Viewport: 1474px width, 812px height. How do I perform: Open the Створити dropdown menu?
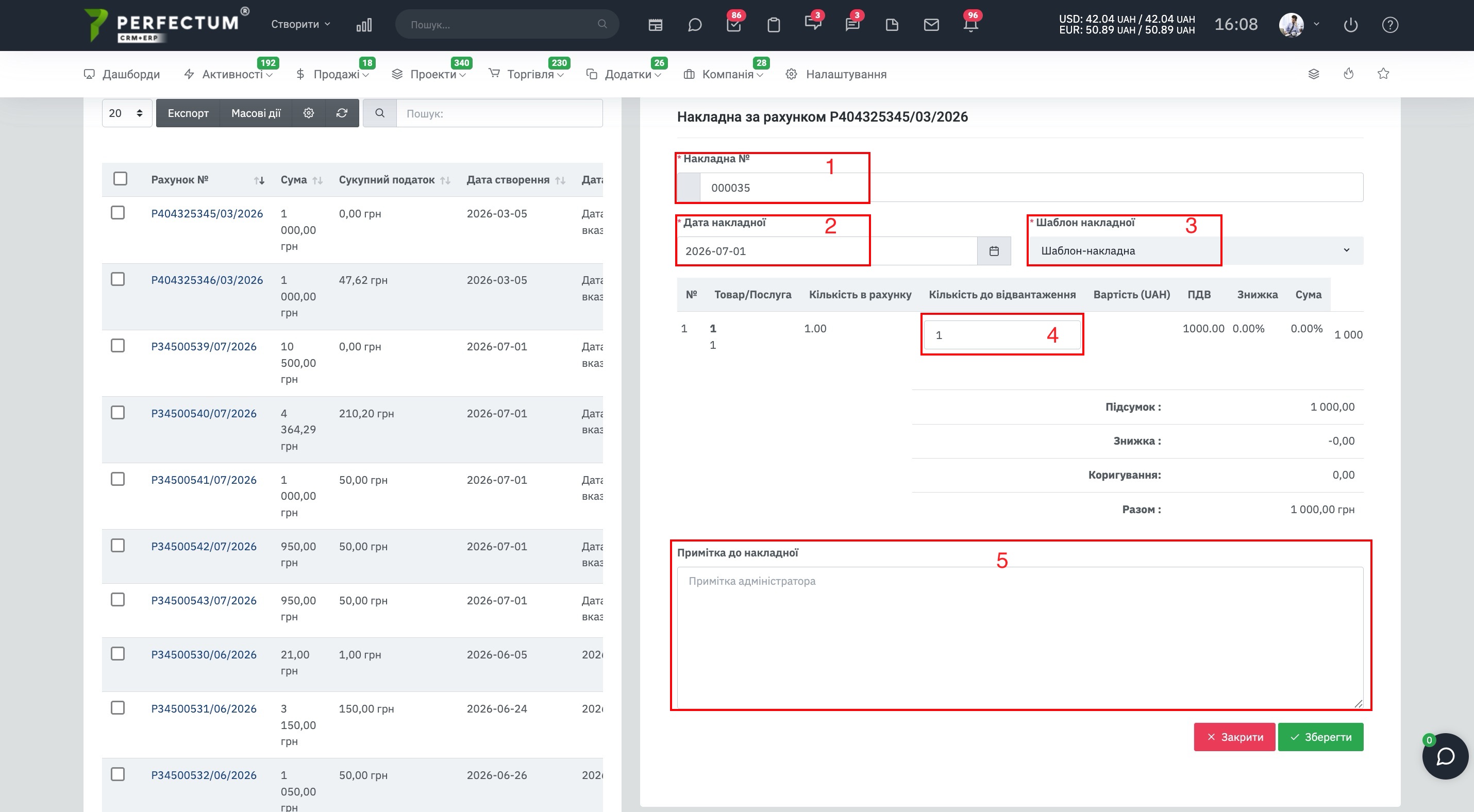[x=300, y=24]
